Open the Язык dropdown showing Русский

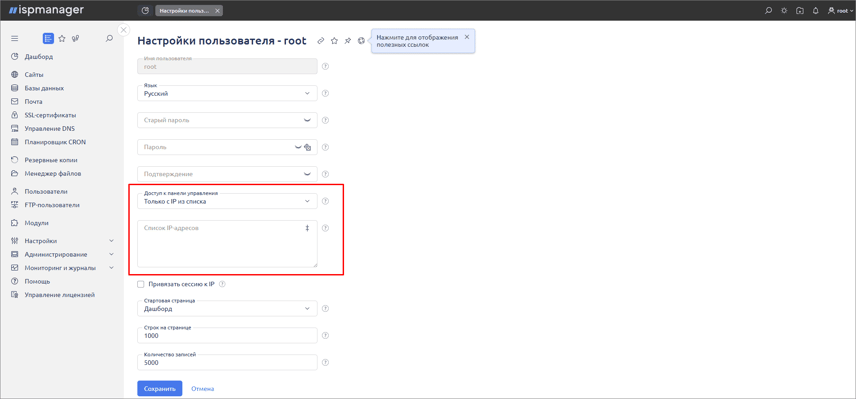pyautogui.click(x=227, y=93)
